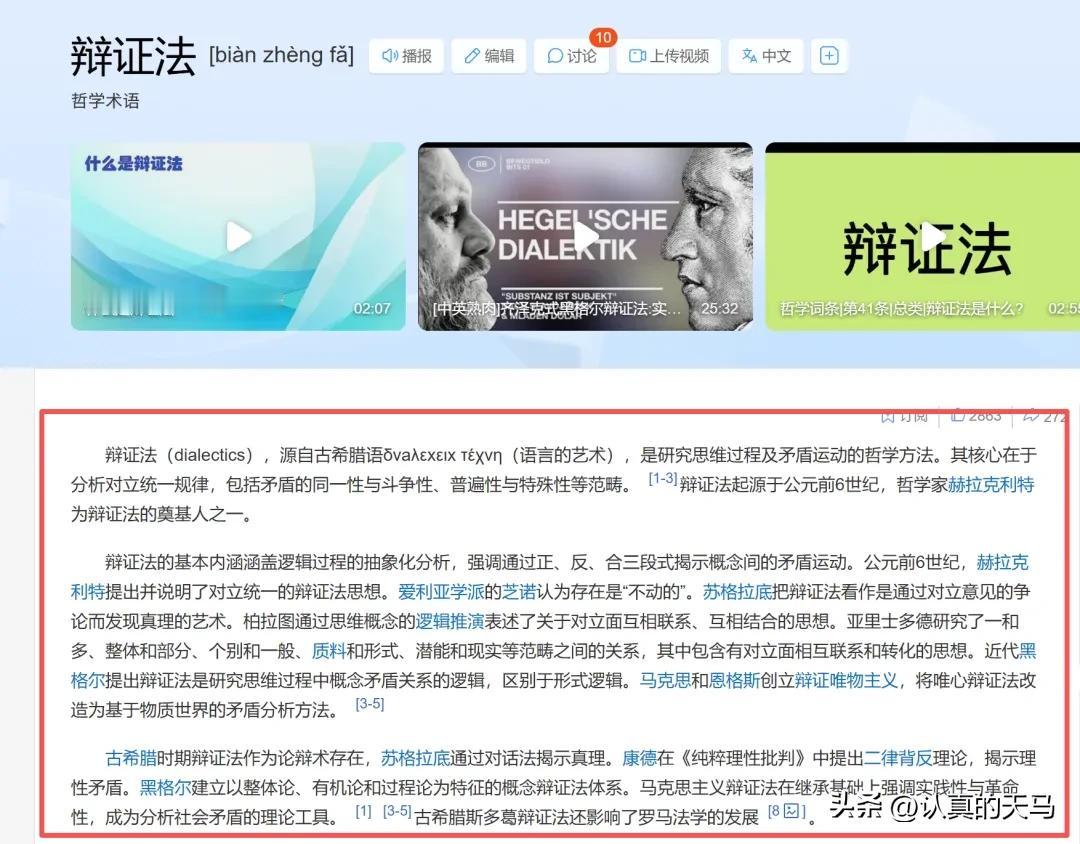Image resolution: width=1080 pixels, height=844 pixels.
Task: Open the 齐泽克式黑格尔辩证法 video caption
Action: pos(557,309)
